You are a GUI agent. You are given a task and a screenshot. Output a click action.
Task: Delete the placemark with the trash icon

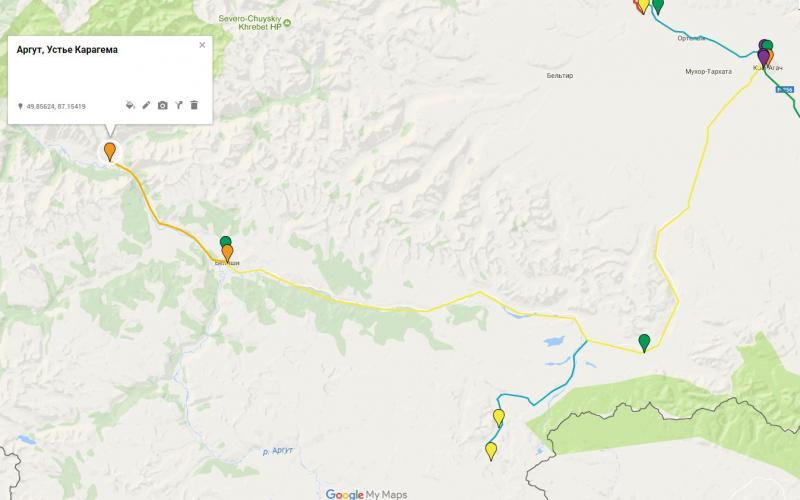(x=194, y=105)
